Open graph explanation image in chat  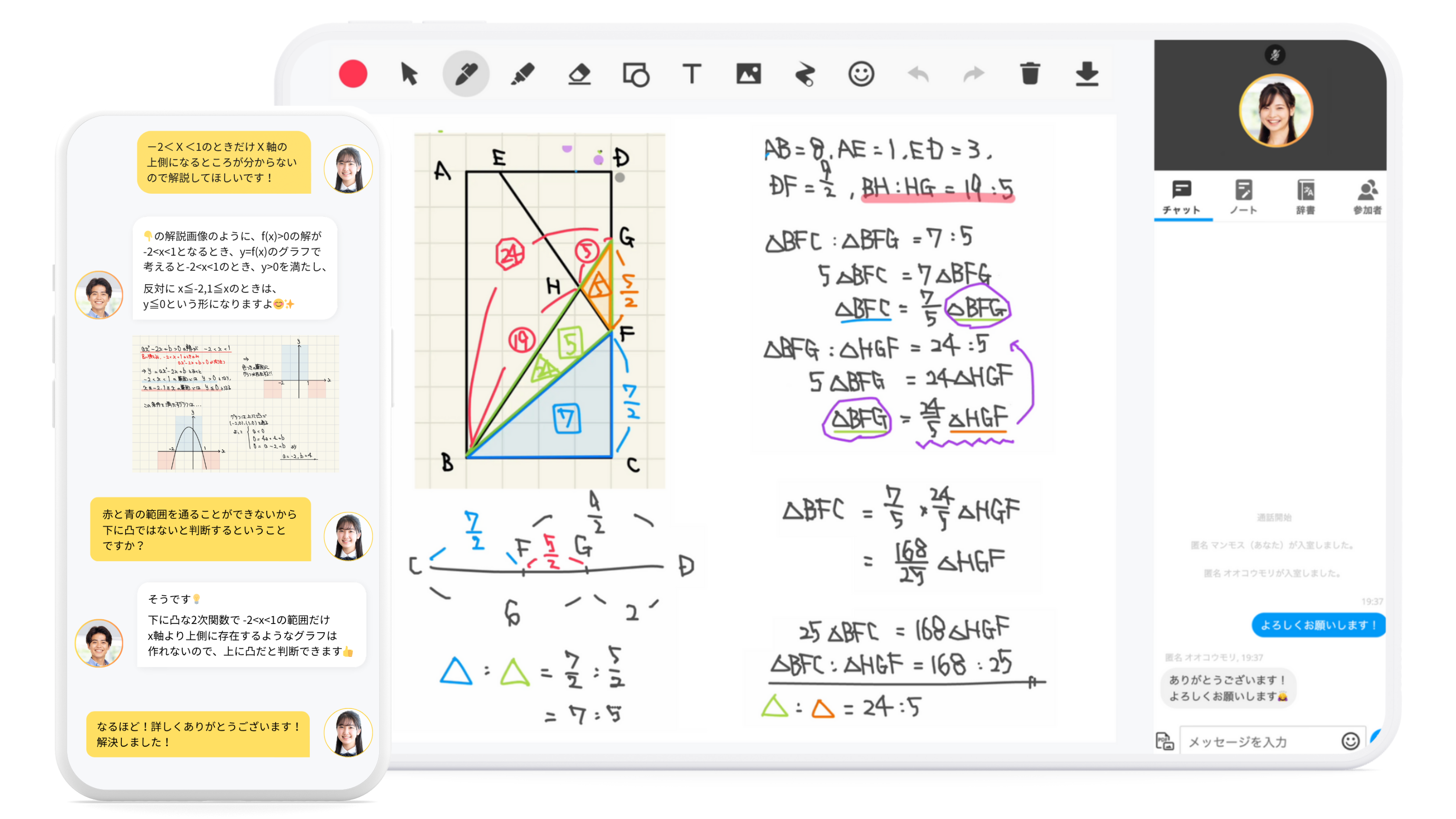click(236, 403)
